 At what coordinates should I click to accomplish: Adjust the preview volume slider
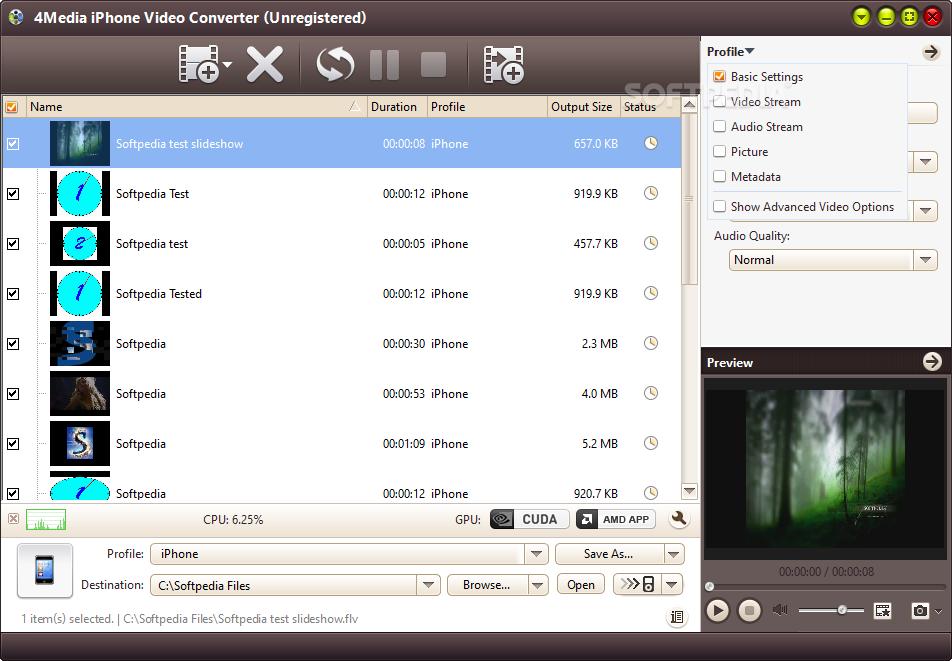click(x=842, y=610)
